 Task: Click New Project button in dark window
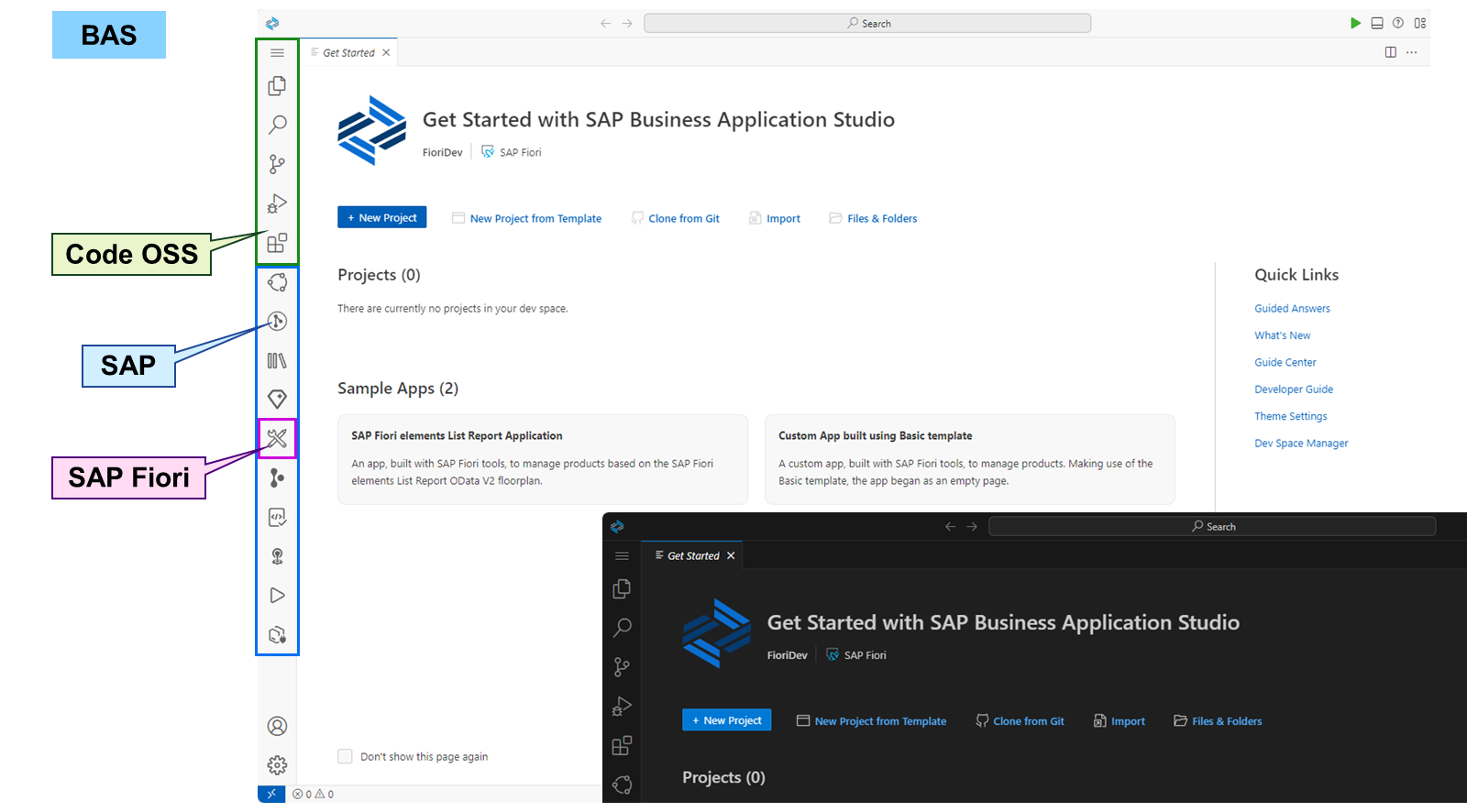tap(726, 720)
